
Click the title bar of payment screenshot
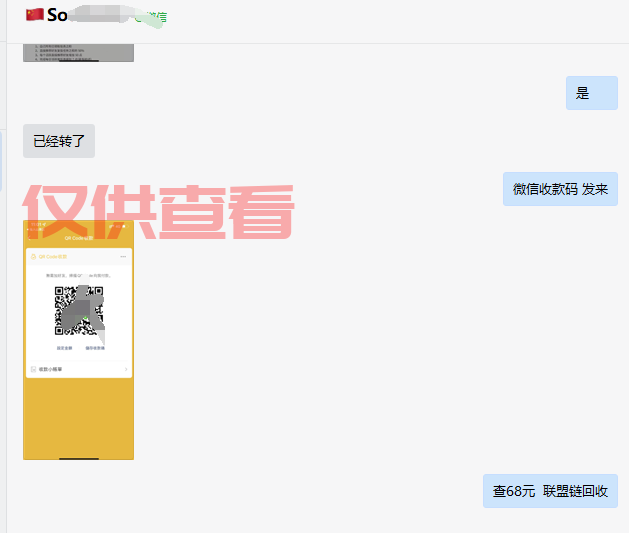[78, 238]
